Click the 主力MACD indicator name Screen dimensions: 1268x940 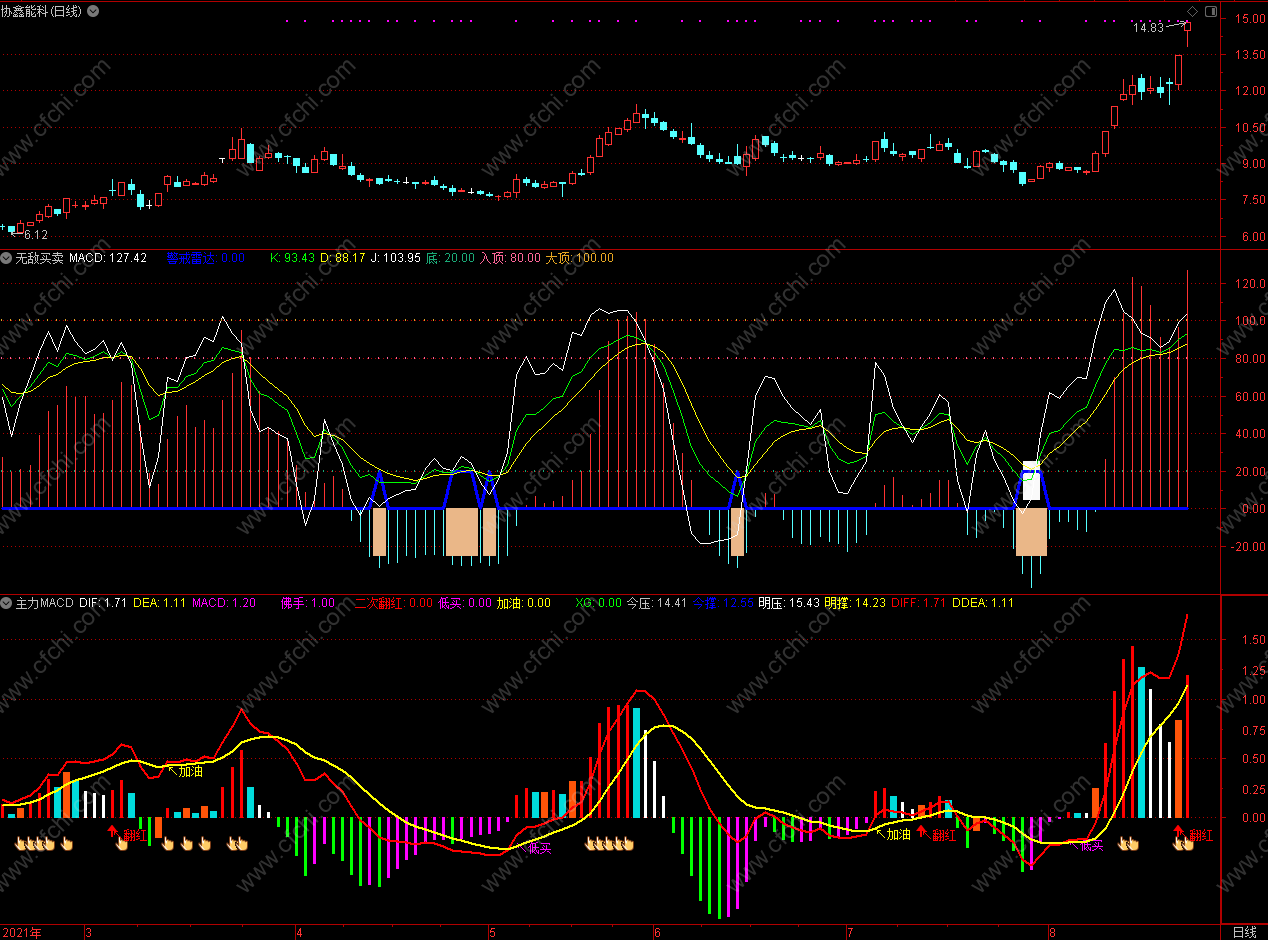(x=44, y=603)
